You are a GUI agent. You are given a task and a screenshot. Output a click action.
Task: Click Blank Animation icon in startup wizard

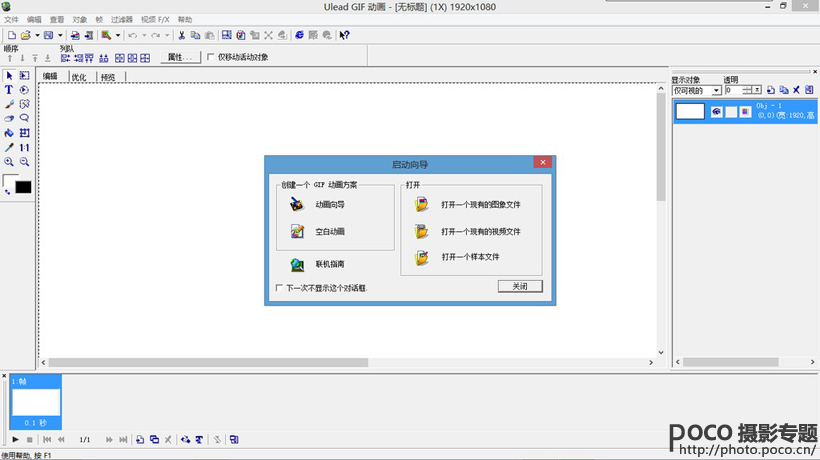coord(297,231)
